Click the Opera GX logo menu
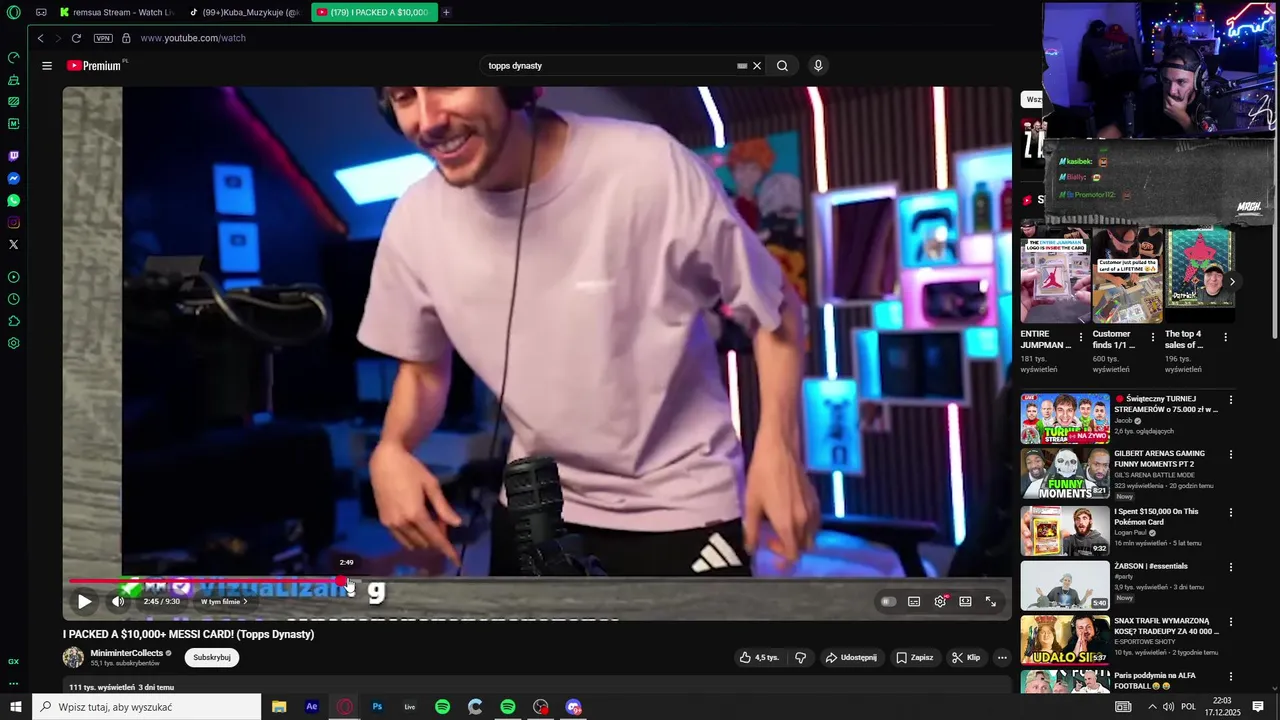The width and height of the screenshot is (1280, 720). tap(13, 12)
